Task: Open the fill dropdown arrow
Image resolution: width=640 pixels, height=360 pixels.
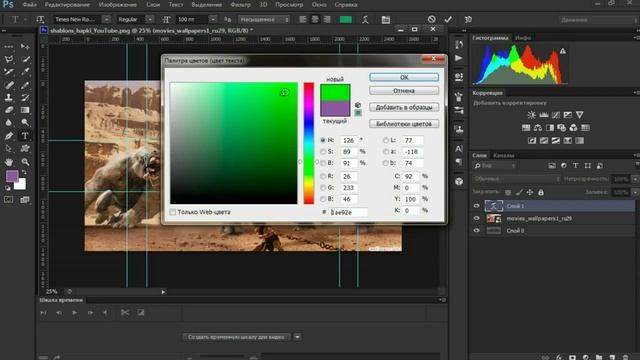Action: pyautogui.click(x=635, y=192)
